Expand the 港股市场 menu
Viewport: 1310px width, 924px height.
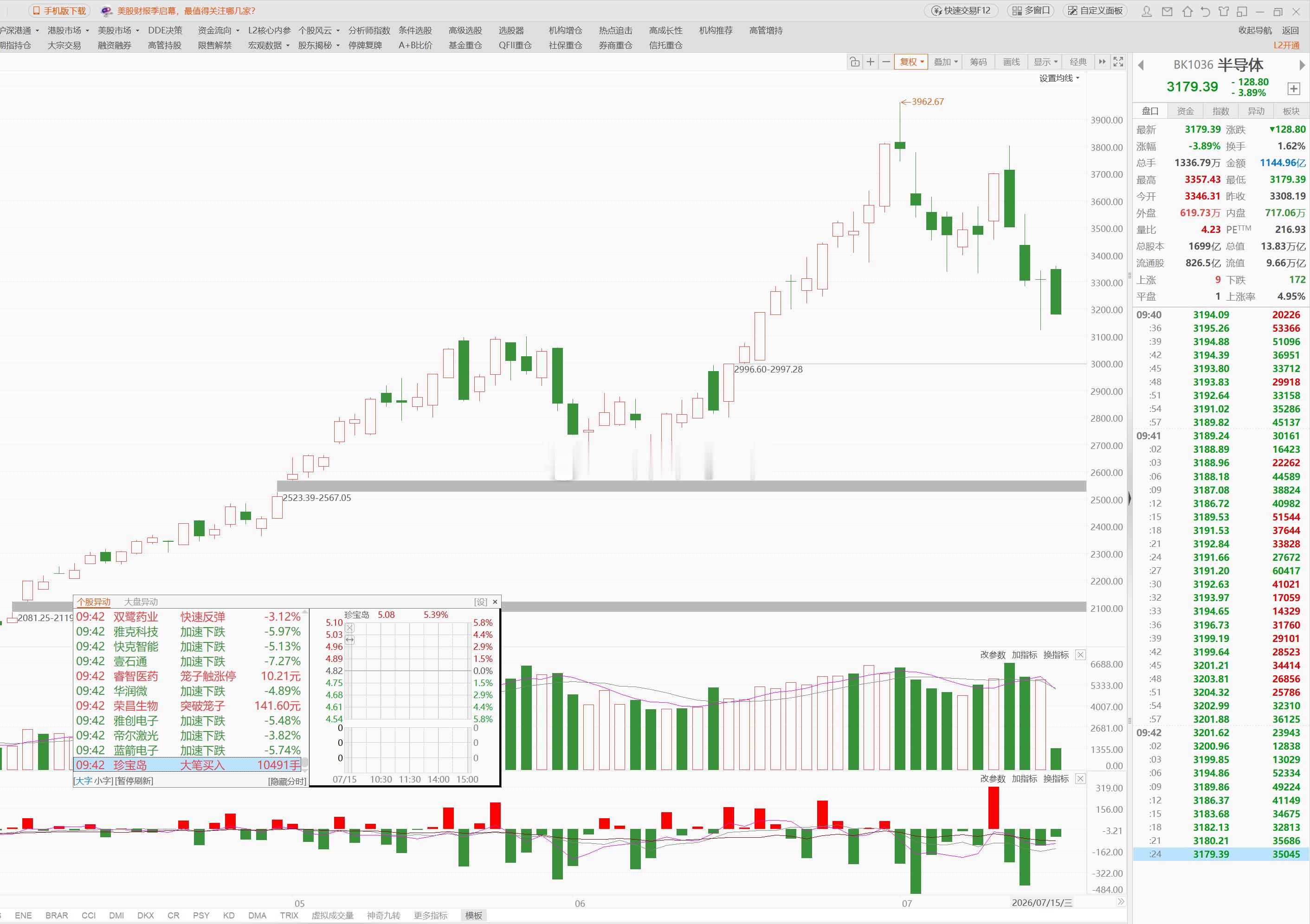click(x=68, y=30)
